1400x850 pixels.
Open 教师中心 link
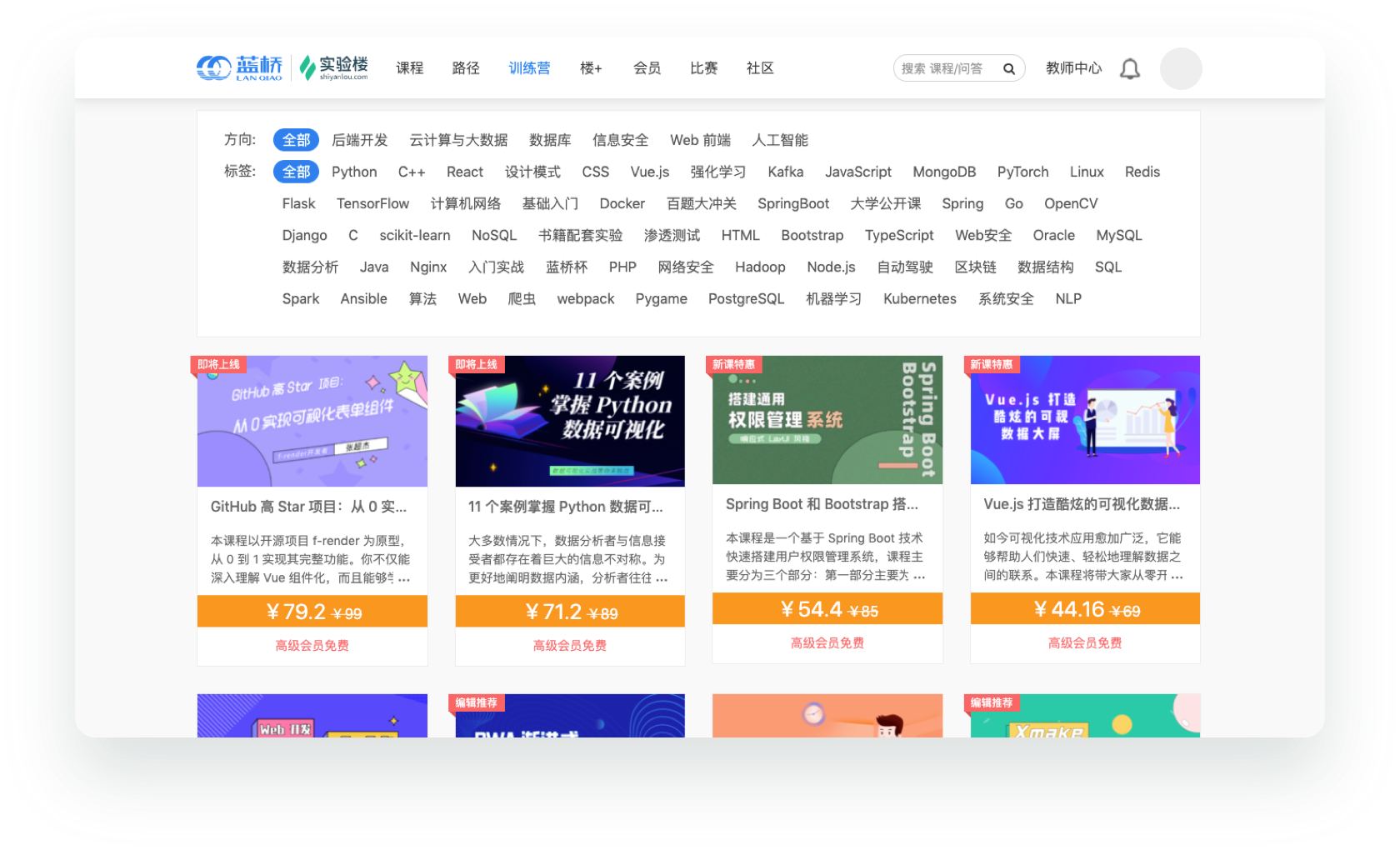point(1073,68)
